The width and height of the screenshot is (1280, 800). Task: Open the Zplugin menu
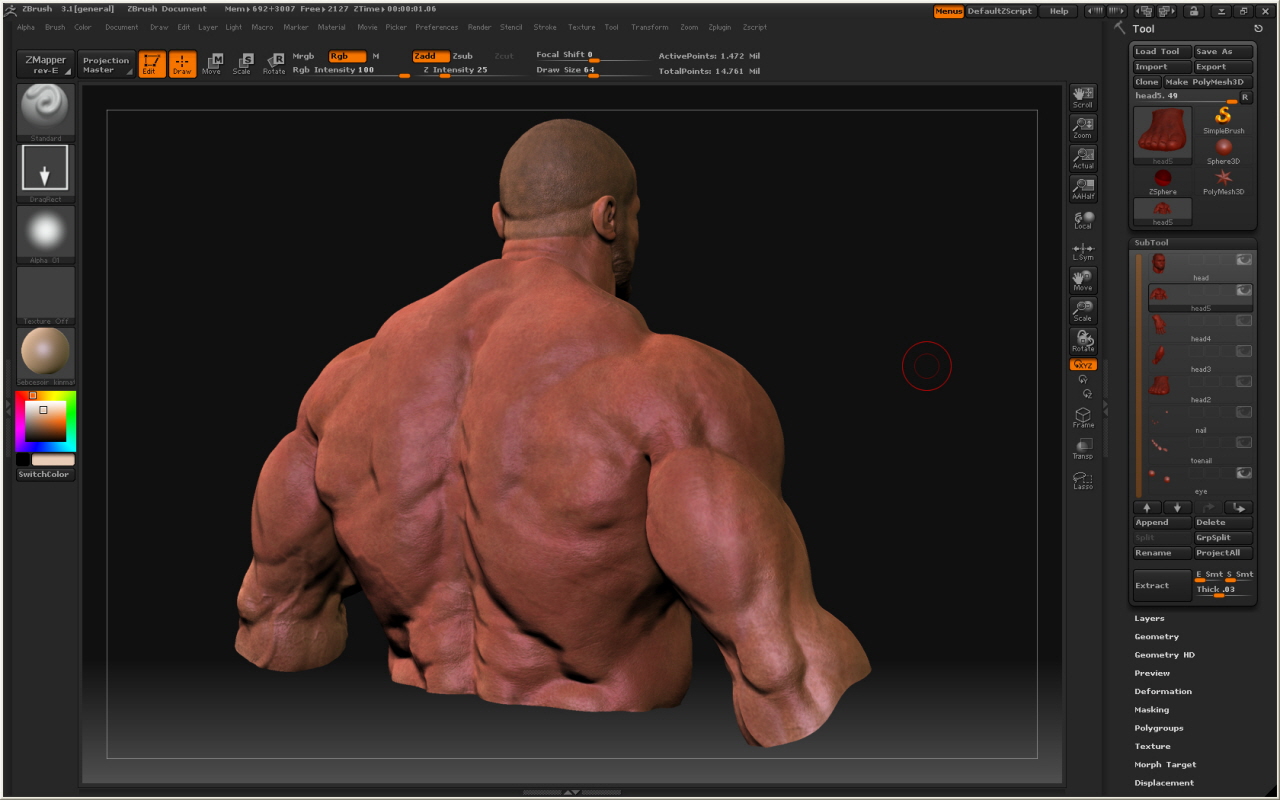(719, 28)
